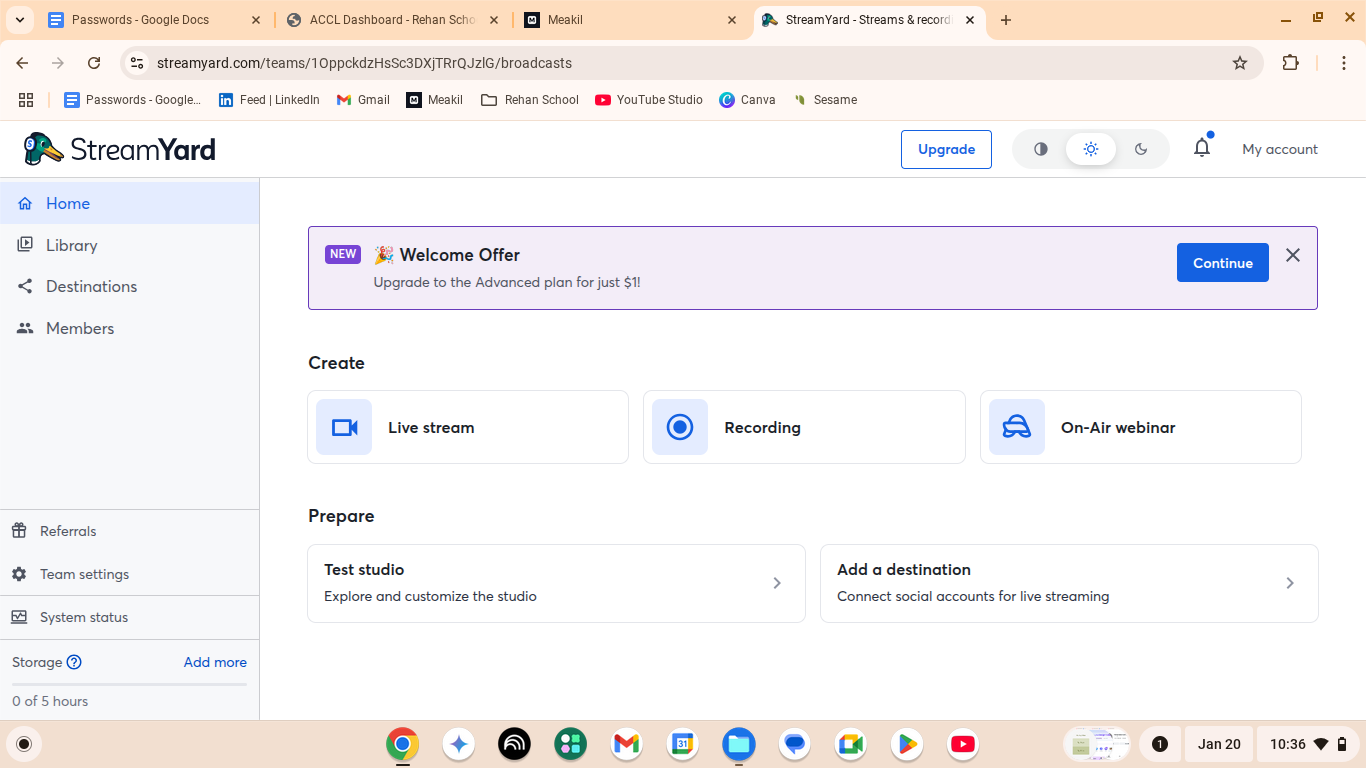1366x768 pixels.
Task: Click the On-Air webinar icon
Action: pyautogui.click(x=1016, y=427)
